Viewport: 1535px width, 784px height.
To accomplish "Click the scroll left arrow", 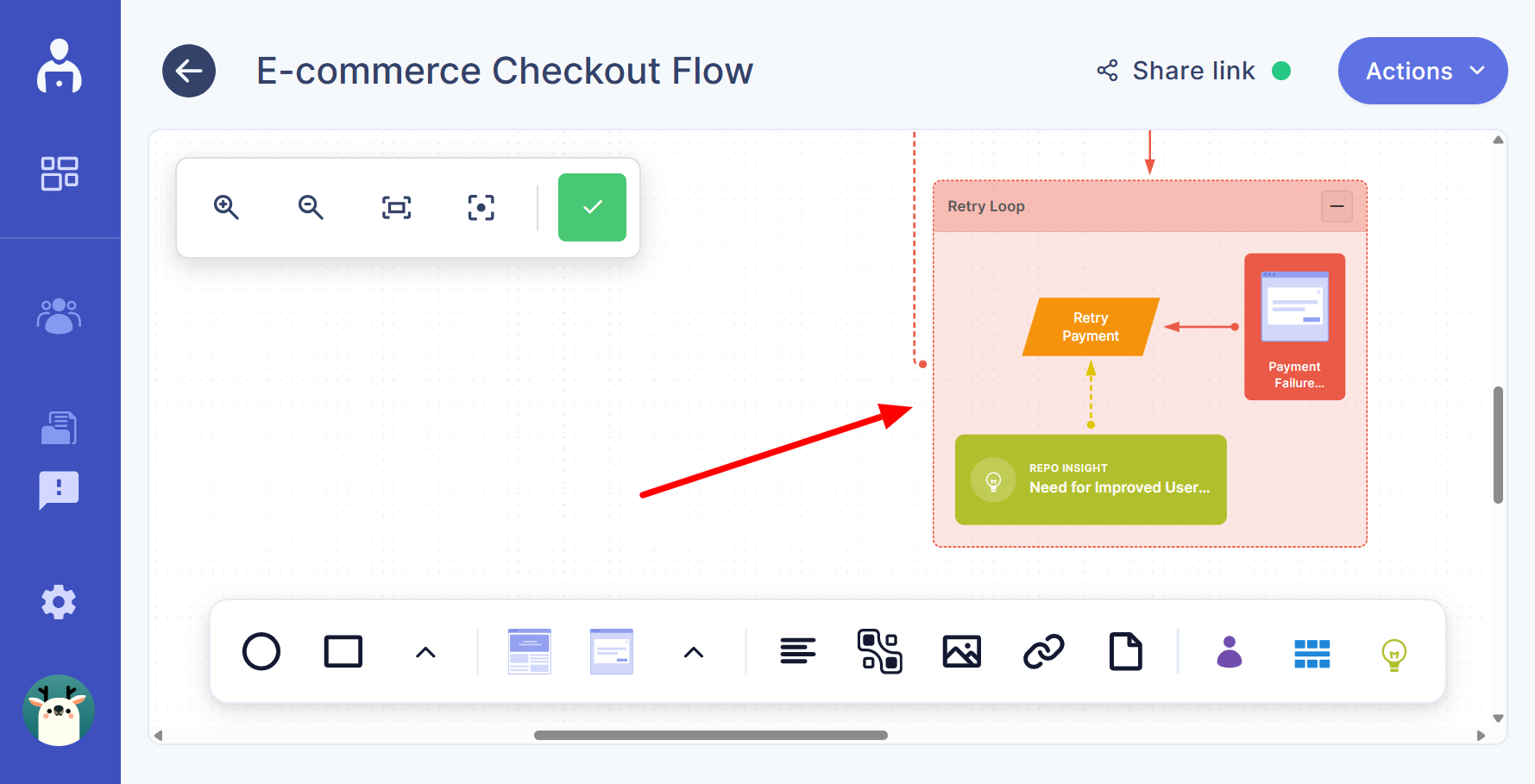I will (158, 736).
